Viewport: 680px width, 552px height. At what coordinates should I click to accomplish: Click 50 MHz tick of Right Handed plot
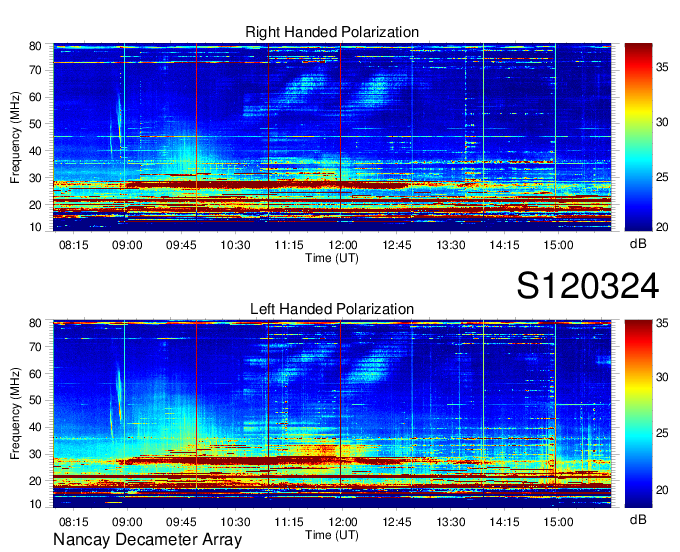tap(35, 124)
